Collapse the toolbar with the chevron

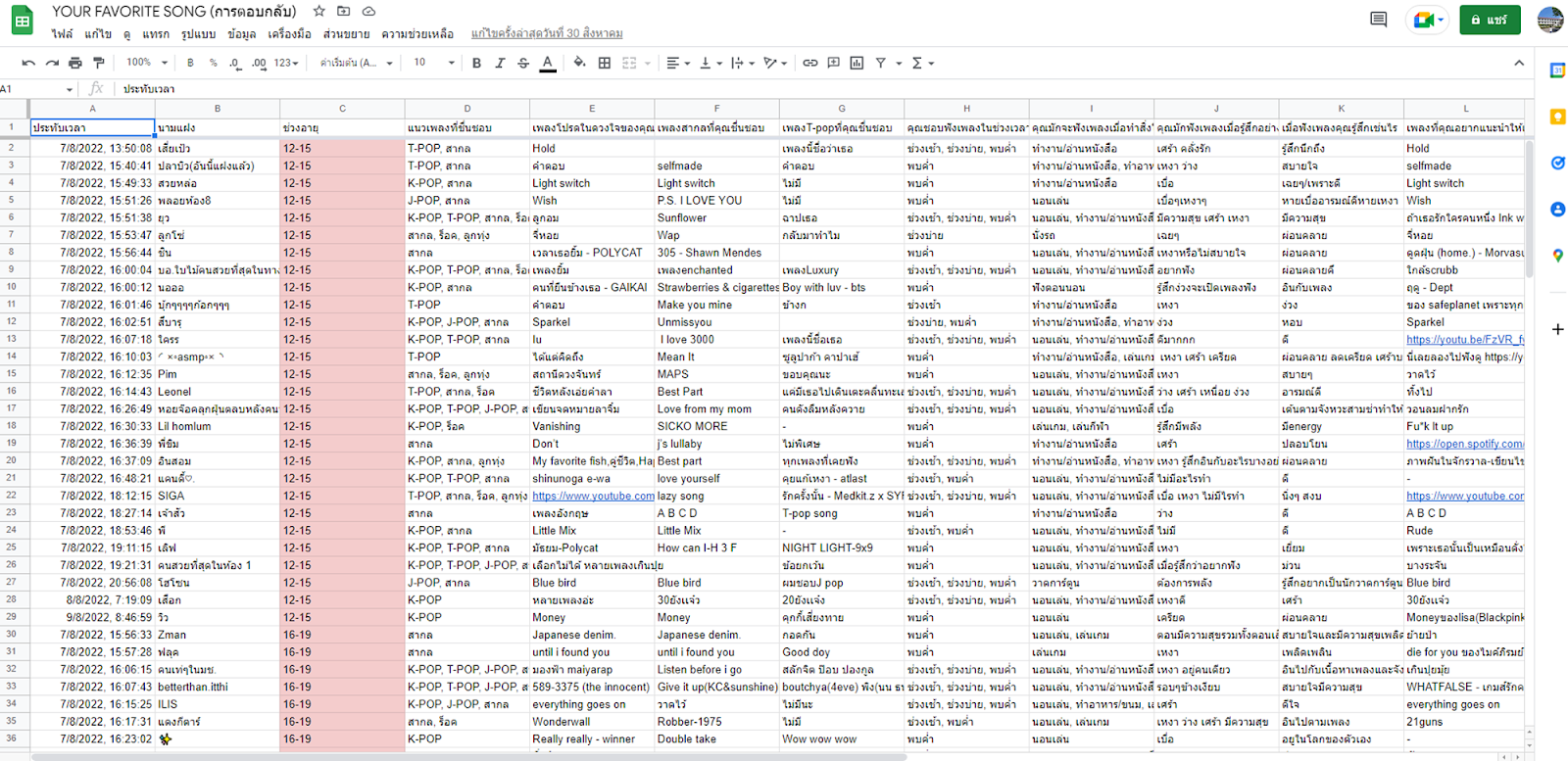pyautogui.click(x=1519, y=63)
